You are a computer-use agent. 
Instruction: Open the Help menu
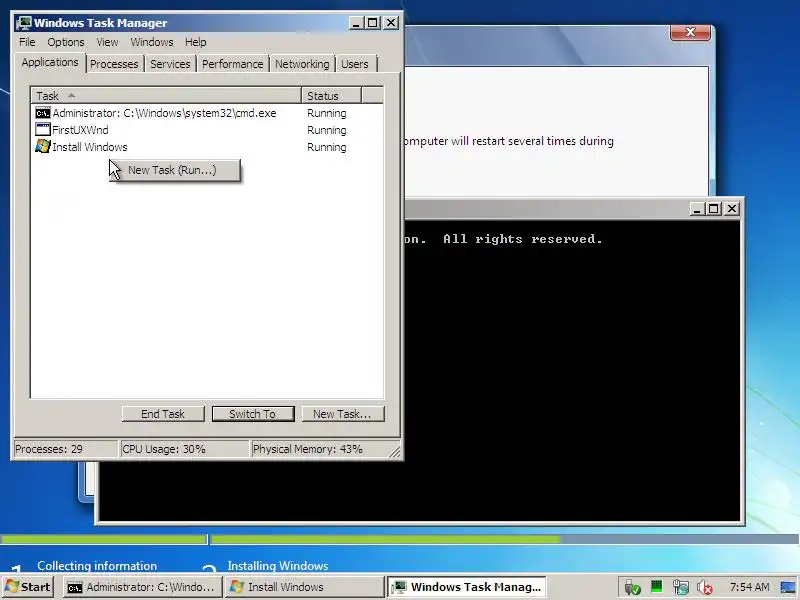195,42
